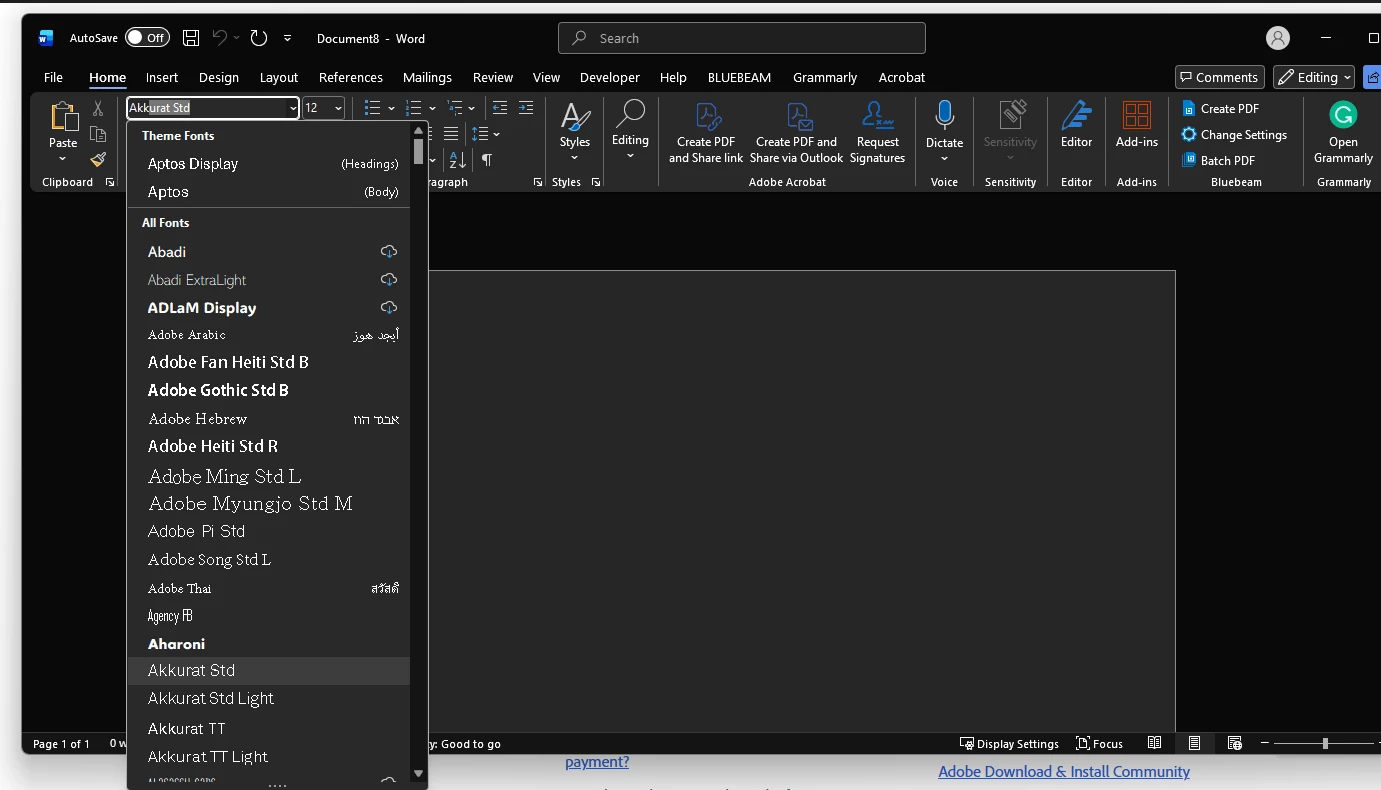This screenshot has width=1381, height=790.
Task: Open the font name dropdown arrow
Action: click(x=293, y=108)
